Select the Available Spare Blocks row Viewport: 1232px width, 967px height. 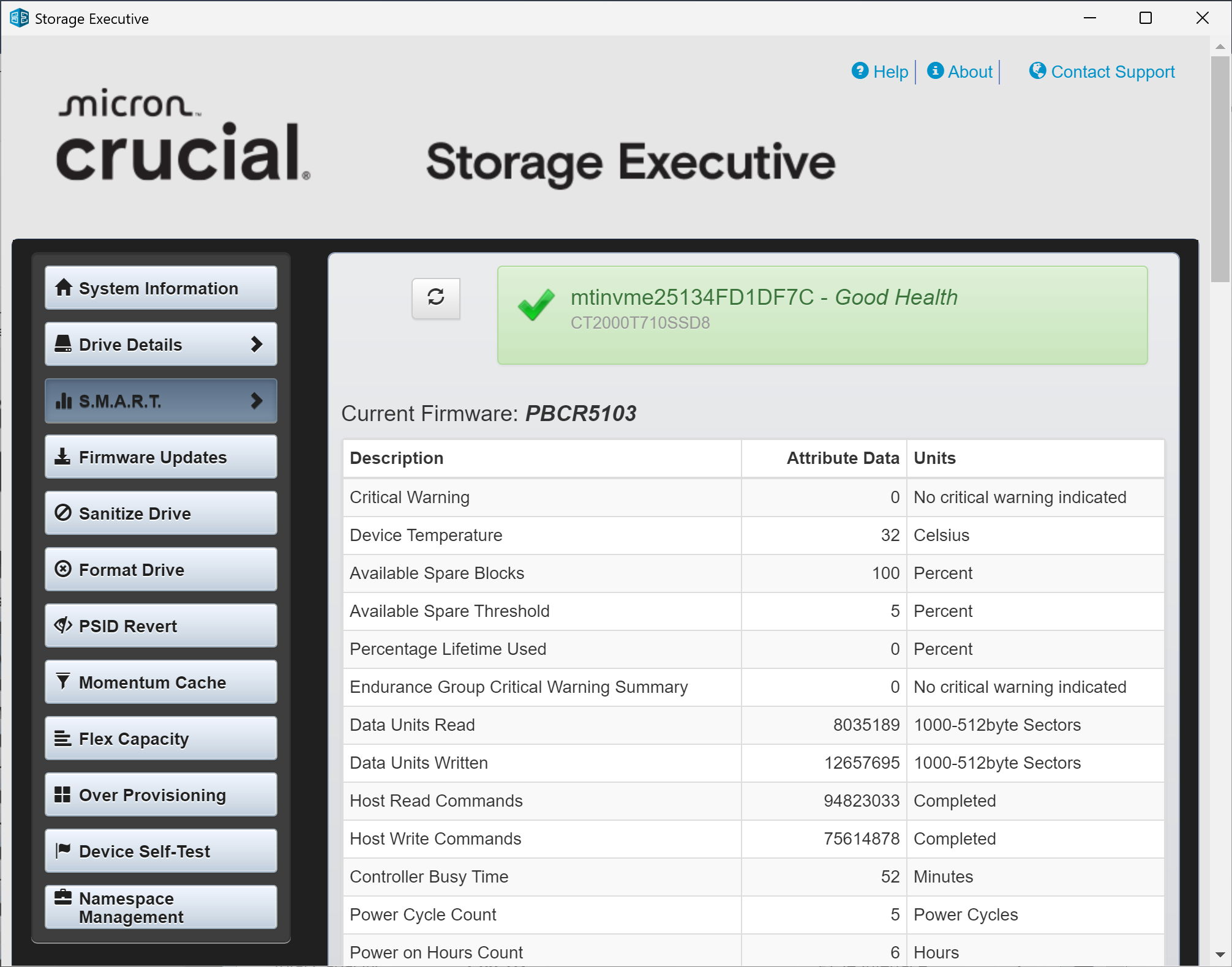(x=753, y=573)
